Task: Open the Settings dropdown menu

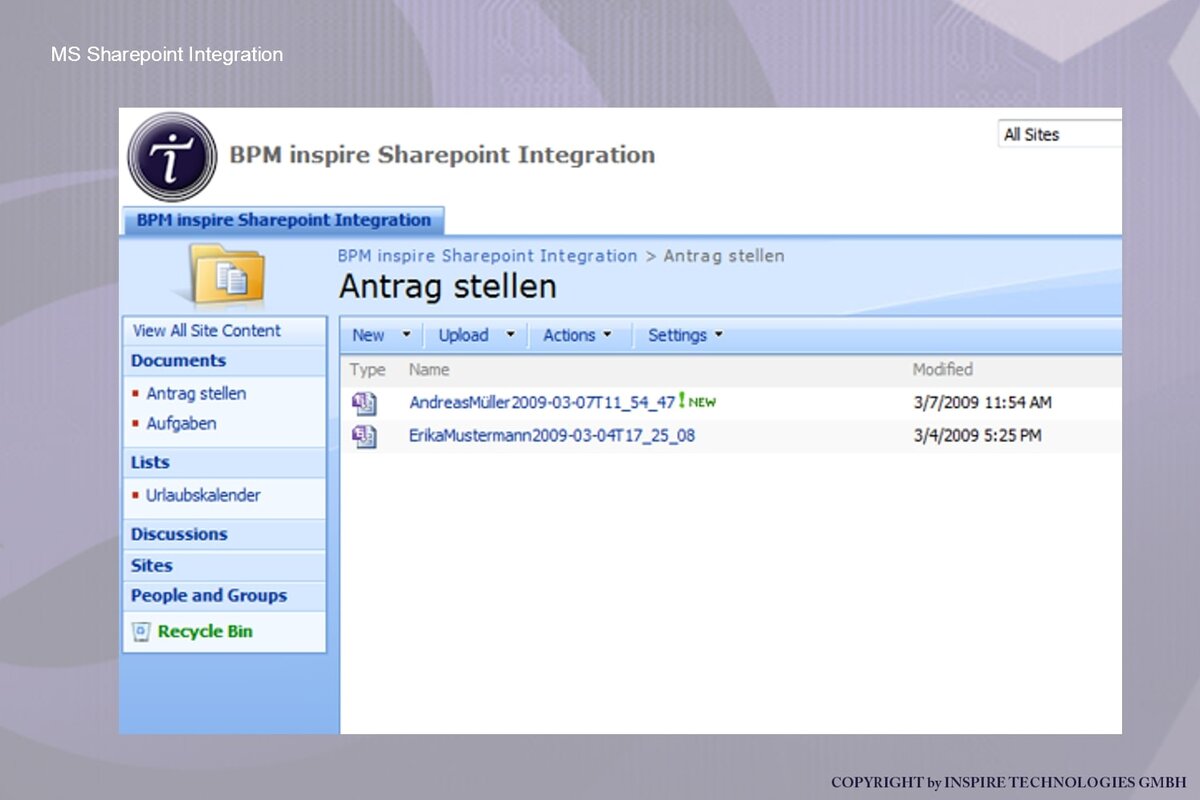Action: tap(685, 335)
